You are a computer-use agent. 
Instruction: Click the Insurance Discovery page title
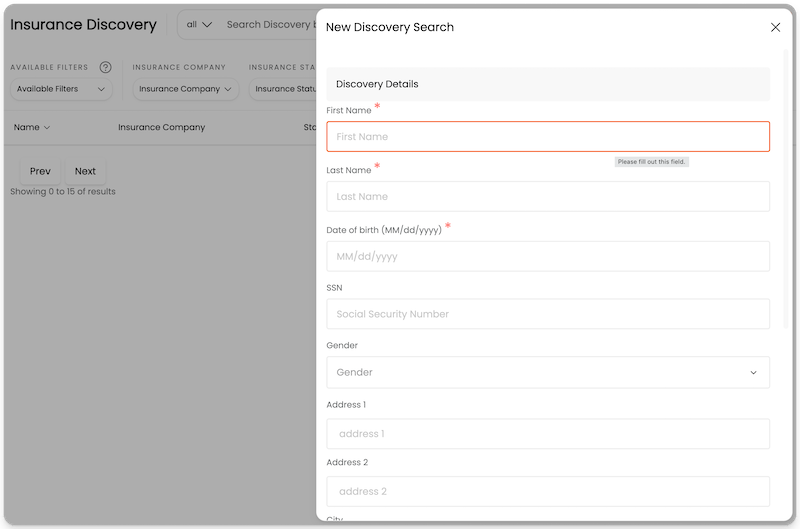click(x=84, y=25)
